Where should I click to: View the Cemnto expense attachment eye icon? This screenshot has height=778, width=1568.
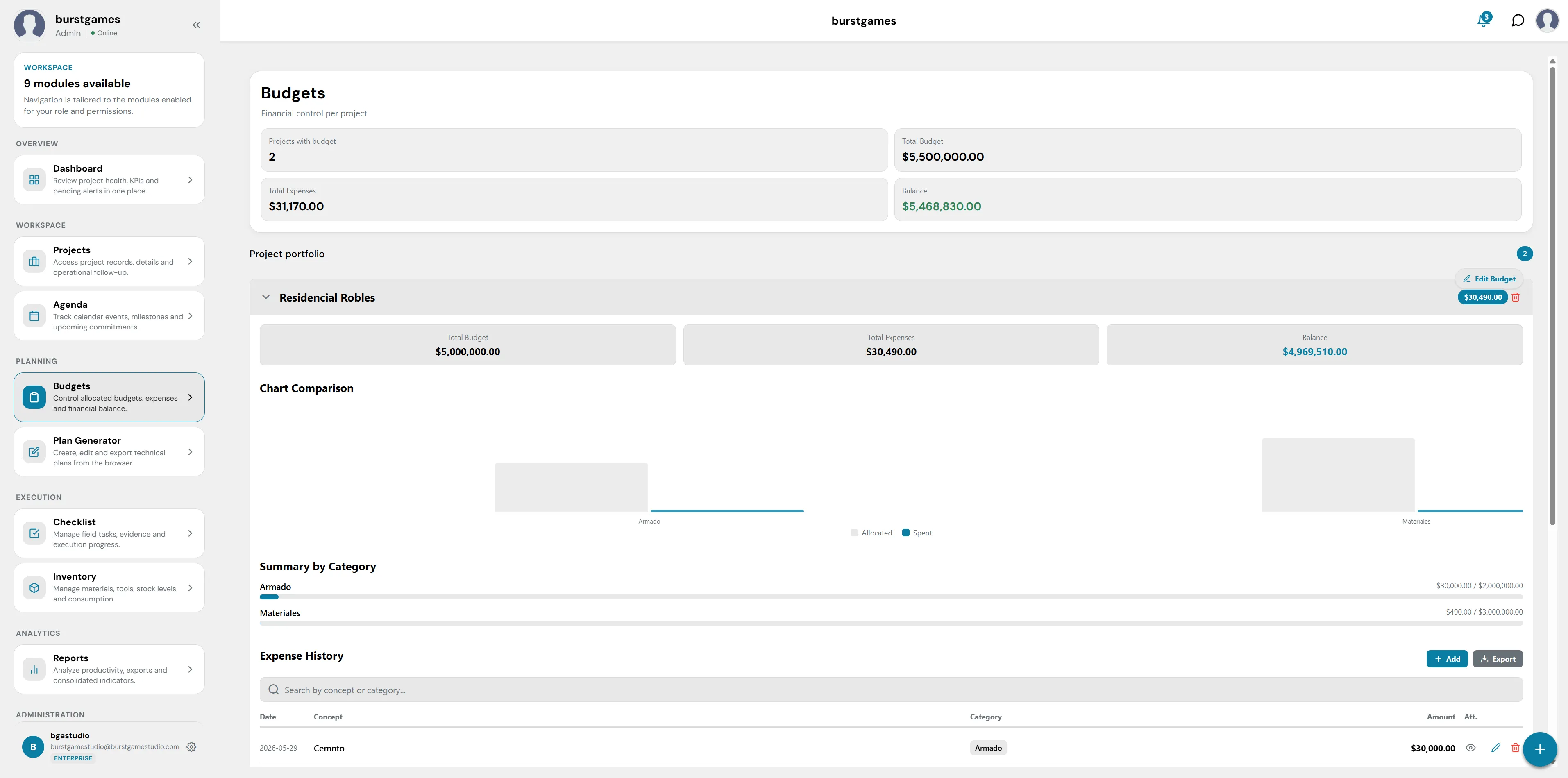coord(1470,748)
